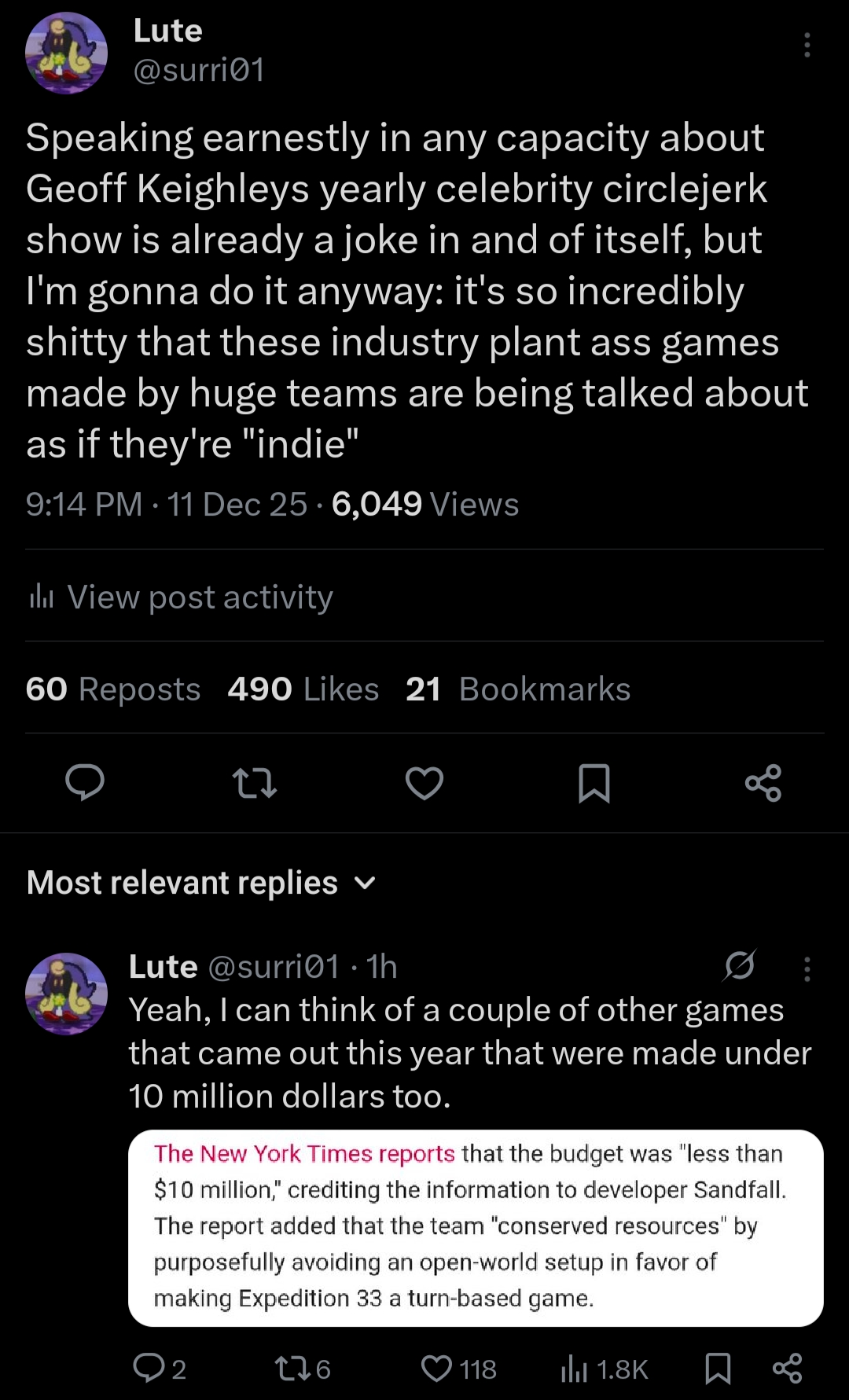Share the reply tweet
The image size is (849, 1400).
[787, 1369]
